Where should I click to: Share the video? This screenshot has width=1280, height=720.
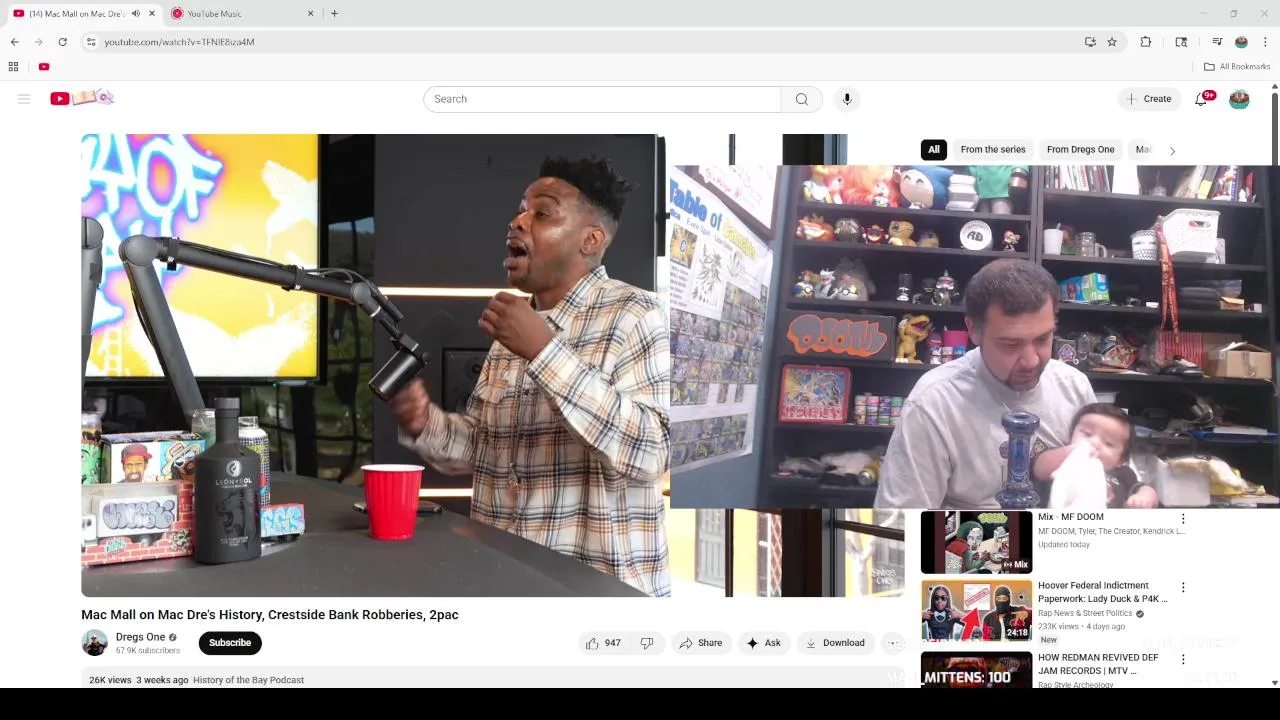tap(701, 643)
